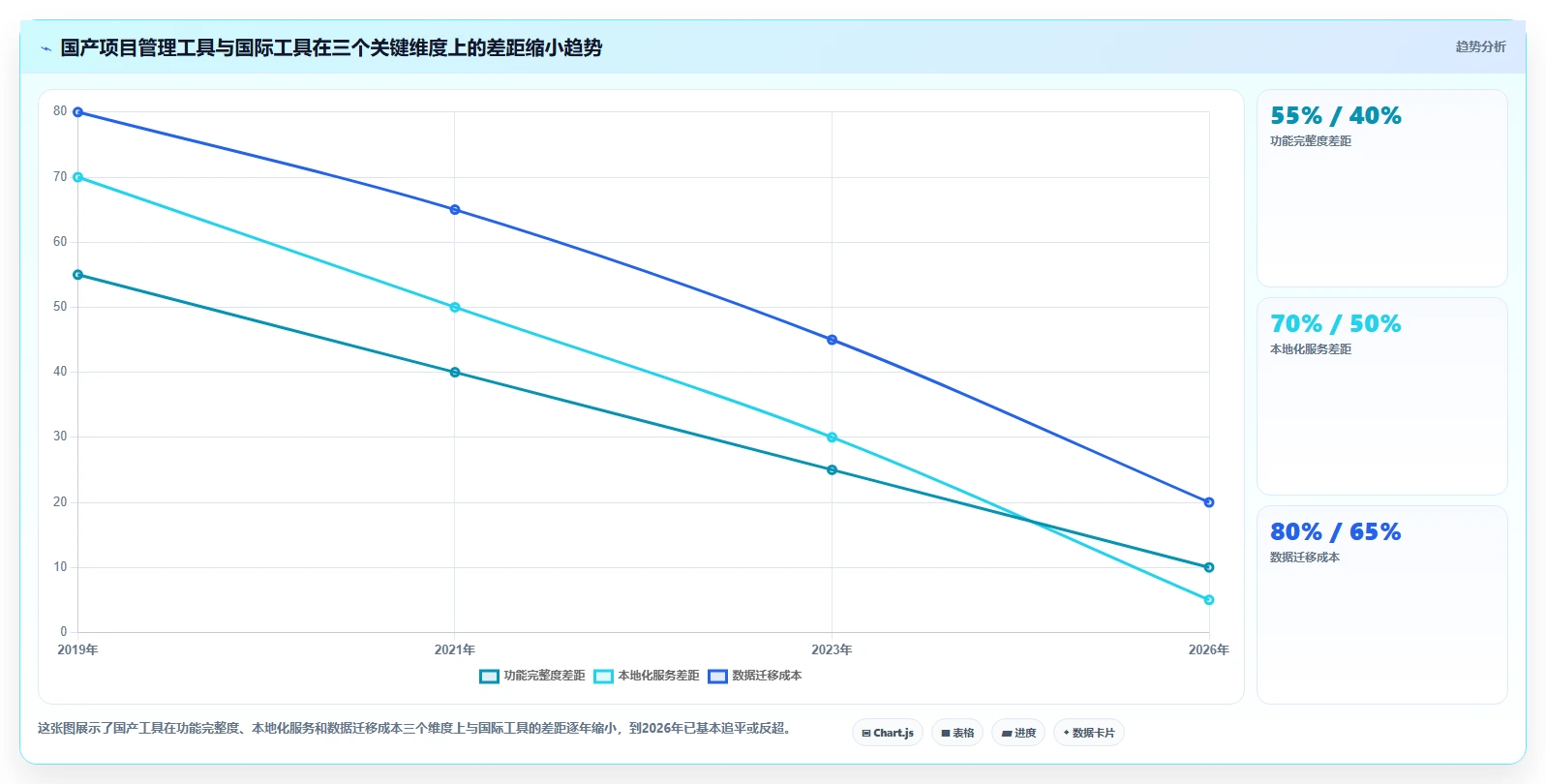This screenshot has height=784, width=1546.
Task: Click the 2019年 功能完整度差距 point at 55
Action: click(78, 275)
